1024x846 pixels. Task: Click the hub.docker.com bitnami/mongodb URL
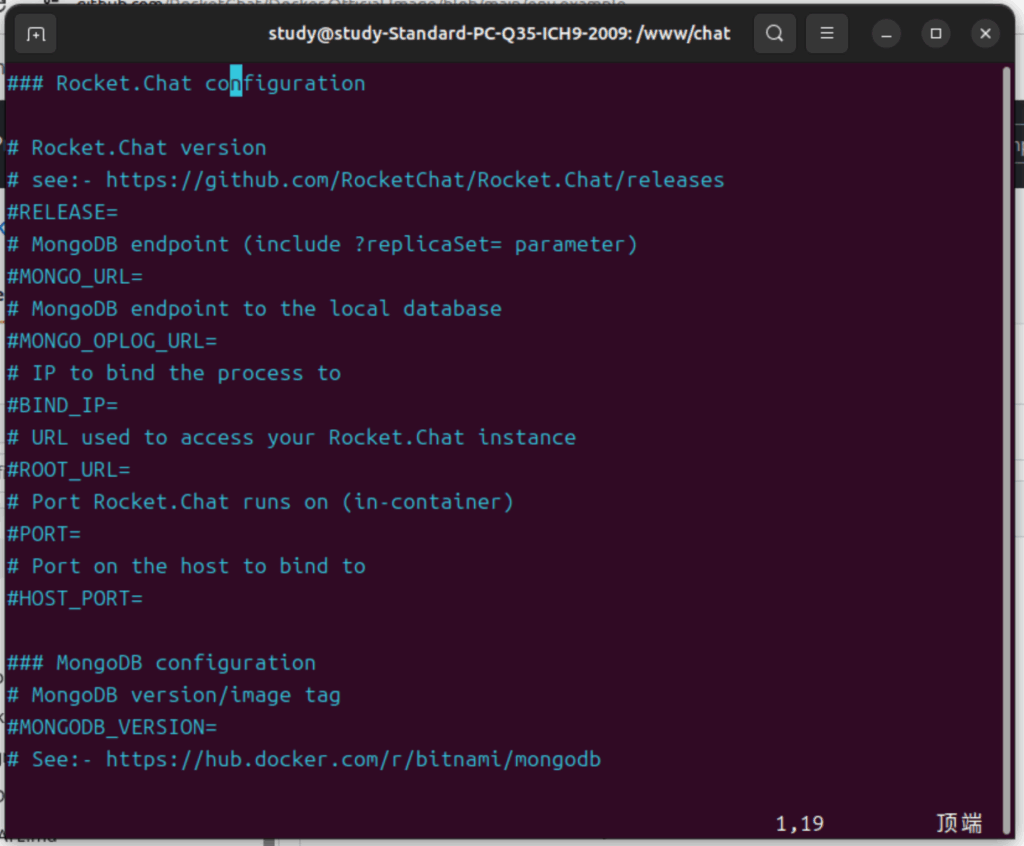[x=353, y=759]
